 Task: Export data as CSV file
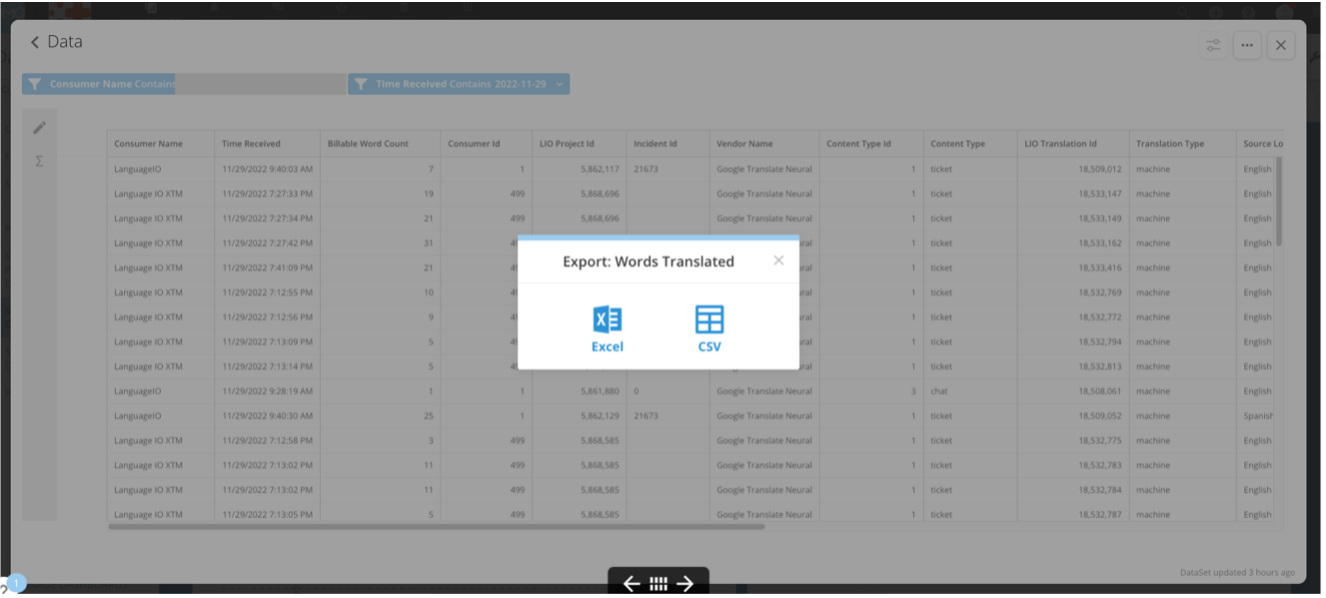pyautogui.click(x=709, y=328)
